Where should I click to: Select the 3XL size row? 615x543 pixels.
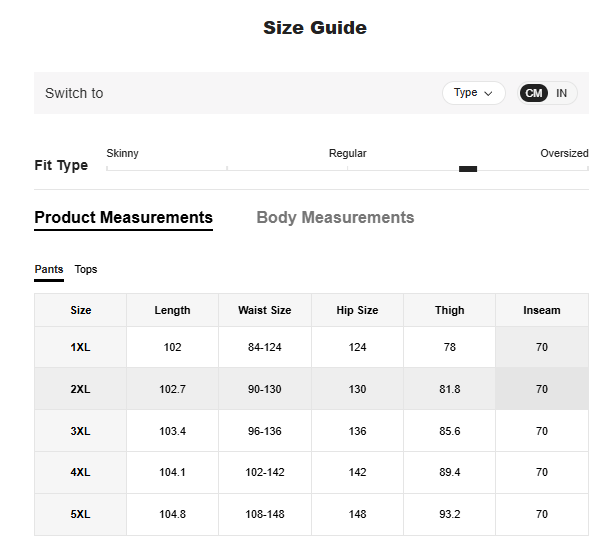point(80,431)
